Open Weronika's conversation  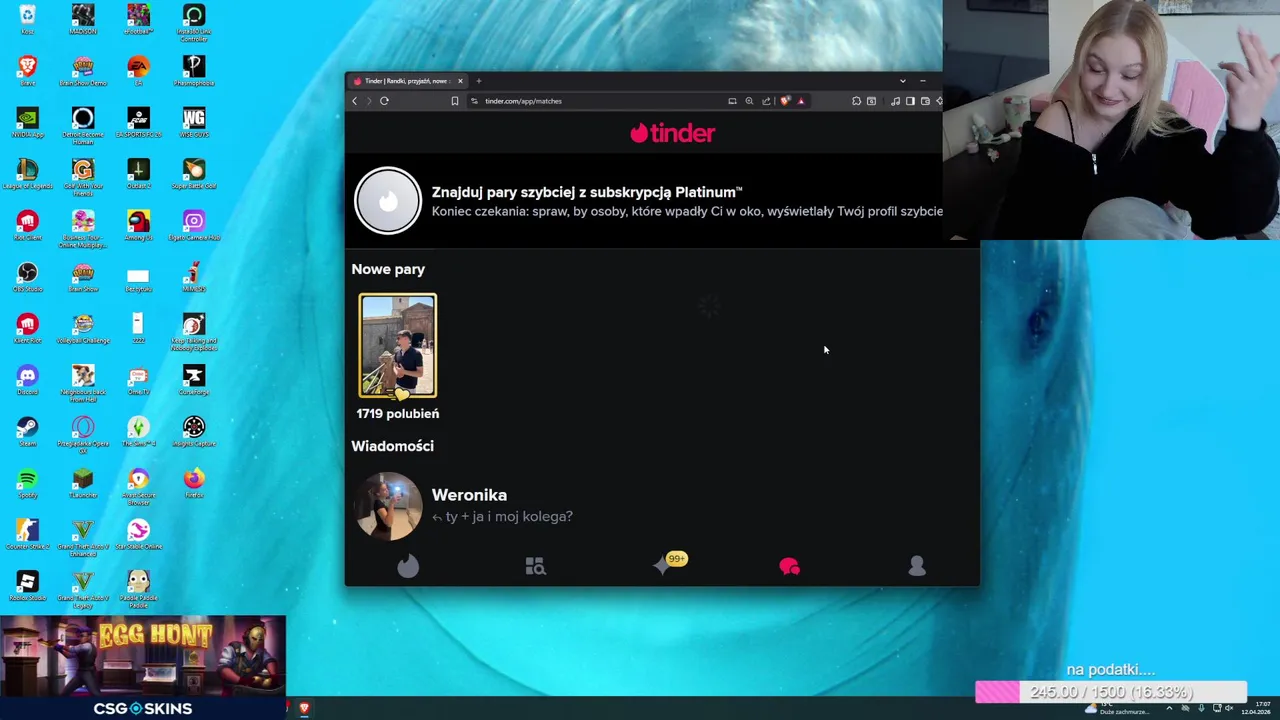click(662, 506)
